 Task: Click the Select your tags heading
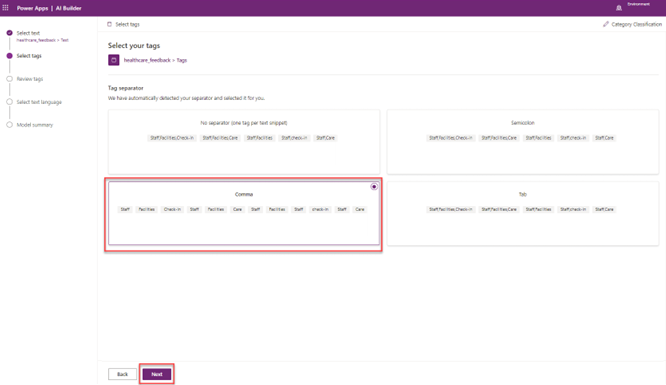(x=134, y=45)
